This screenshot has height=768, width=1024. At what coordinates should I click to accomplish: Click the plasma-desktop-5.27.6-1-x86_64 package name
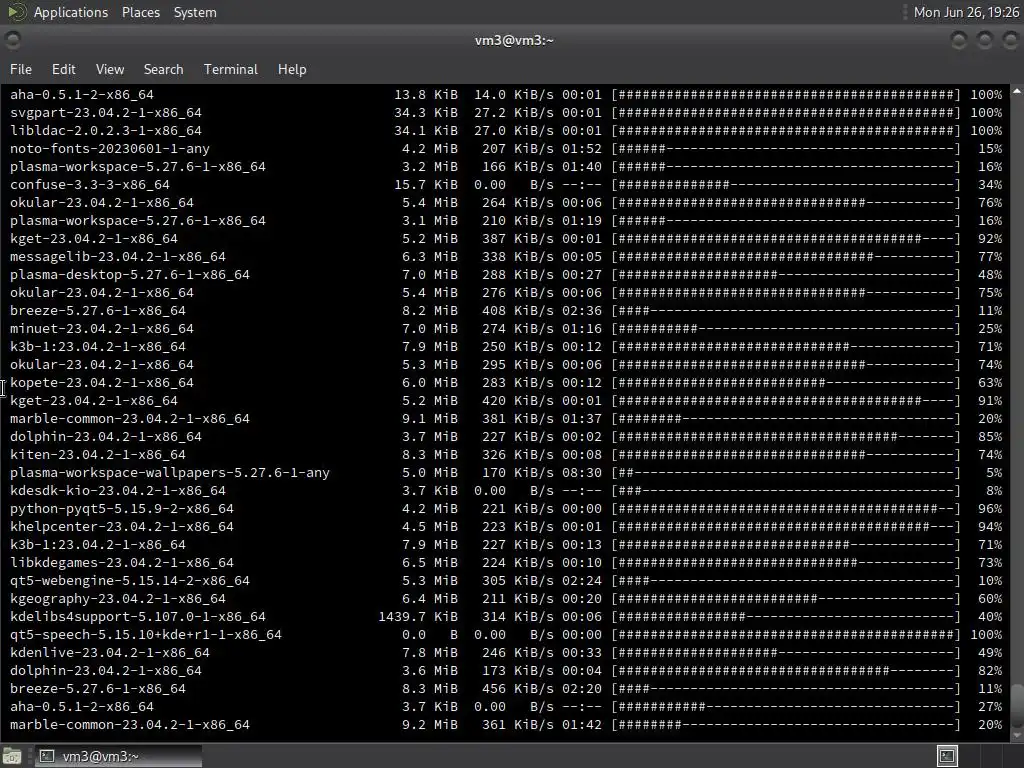[x=130, y=274]
